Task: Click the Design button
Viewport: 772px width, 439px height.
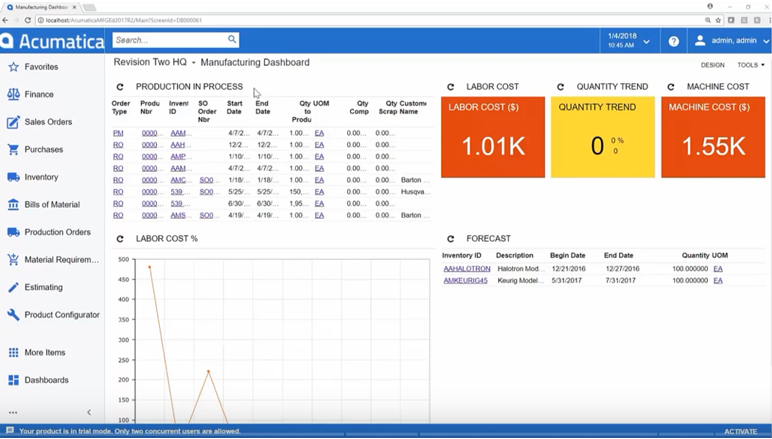Action: (x=712, y=65)
